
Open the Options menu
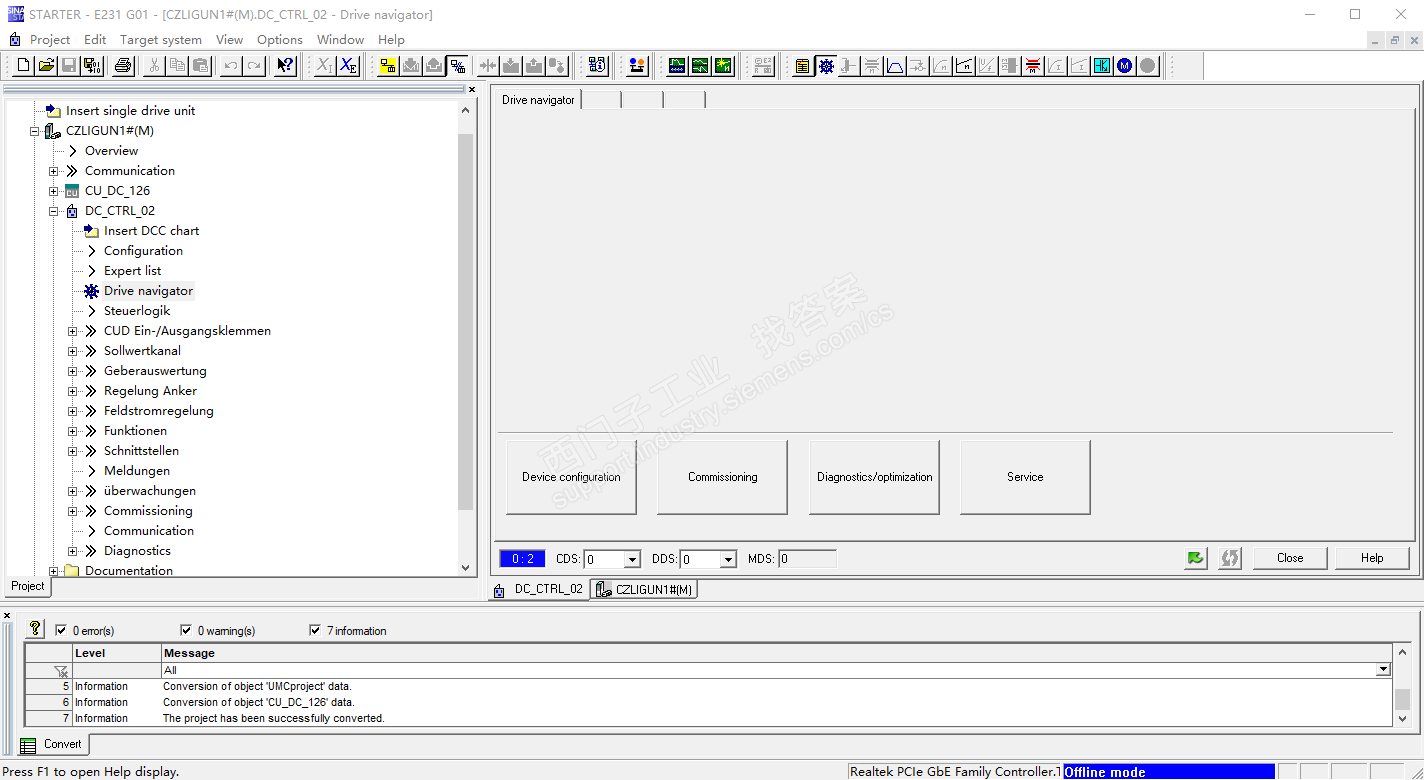(280, 40)
